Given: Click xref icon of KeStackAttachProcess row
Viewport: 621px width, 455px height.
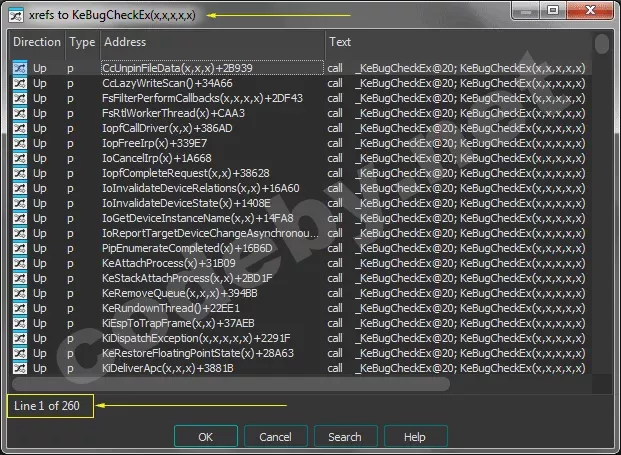Looking at the screenshot, I should 20,278.
